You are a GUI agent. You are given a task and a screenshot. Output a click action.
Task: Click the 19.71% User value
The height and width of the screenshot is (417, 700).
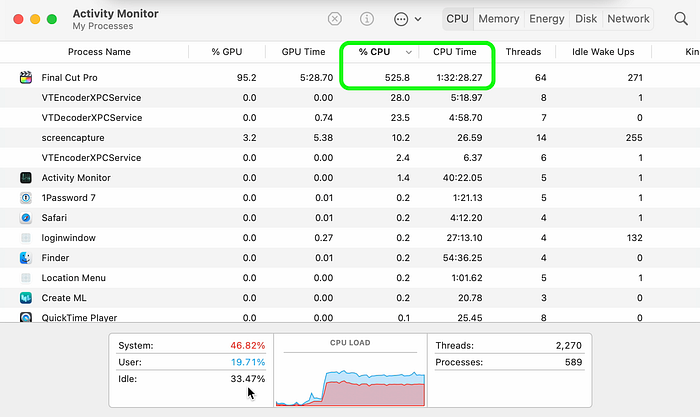coord(248,362)
